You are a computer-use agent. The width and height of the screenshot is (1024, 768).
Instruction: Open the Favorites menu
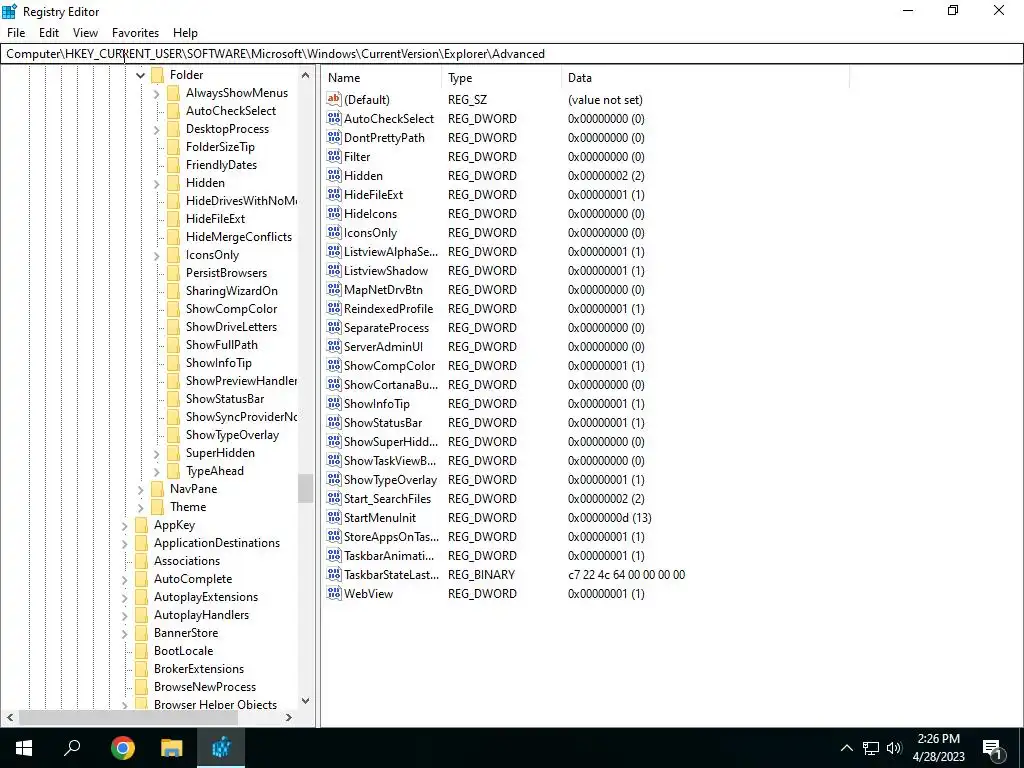pyautogui.click(x=135, y=33)
